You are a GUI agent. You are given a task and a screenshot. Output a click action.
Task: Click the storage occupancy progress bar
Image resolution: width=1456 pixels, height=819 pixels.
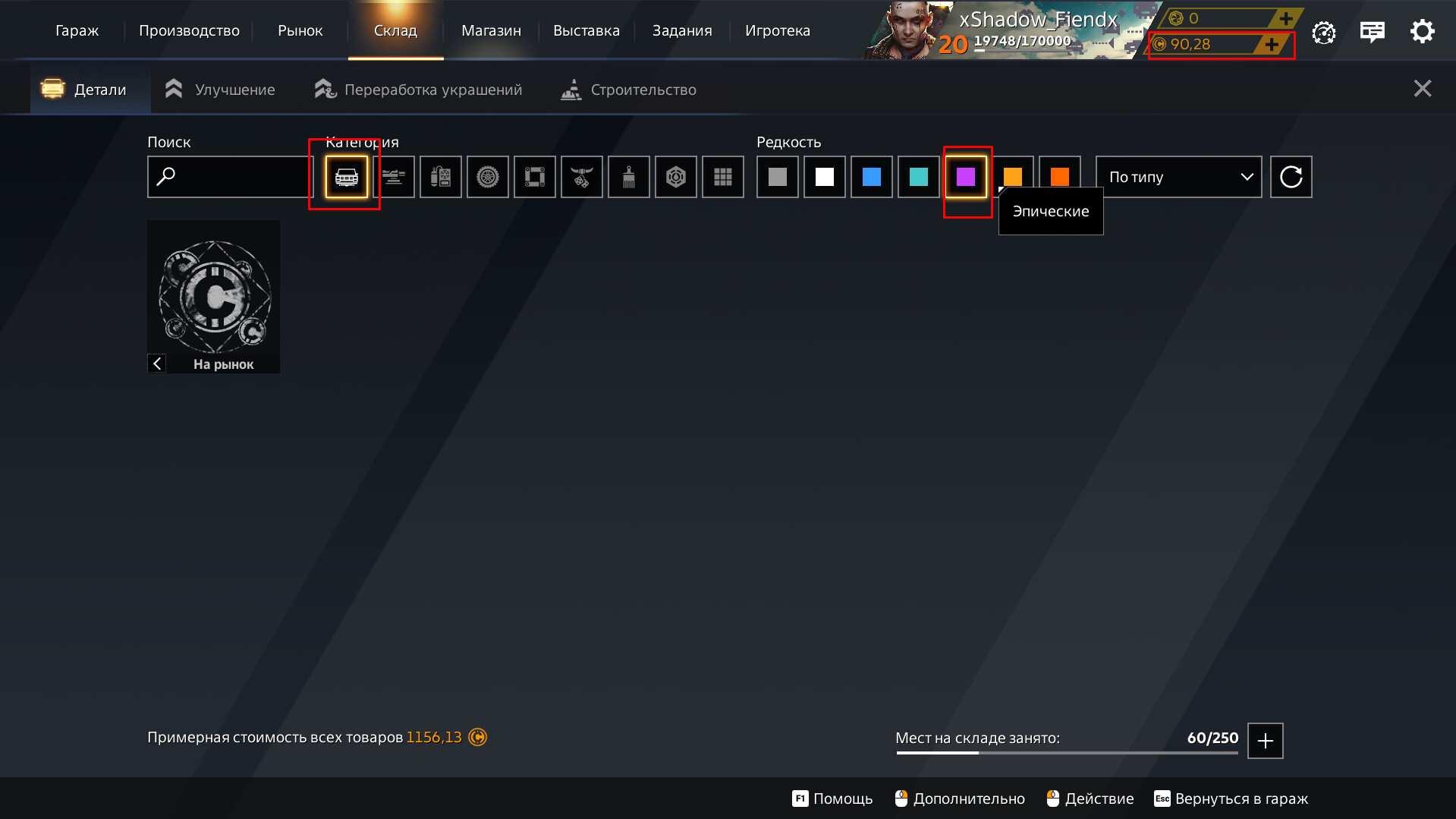tap(1067, 753)
